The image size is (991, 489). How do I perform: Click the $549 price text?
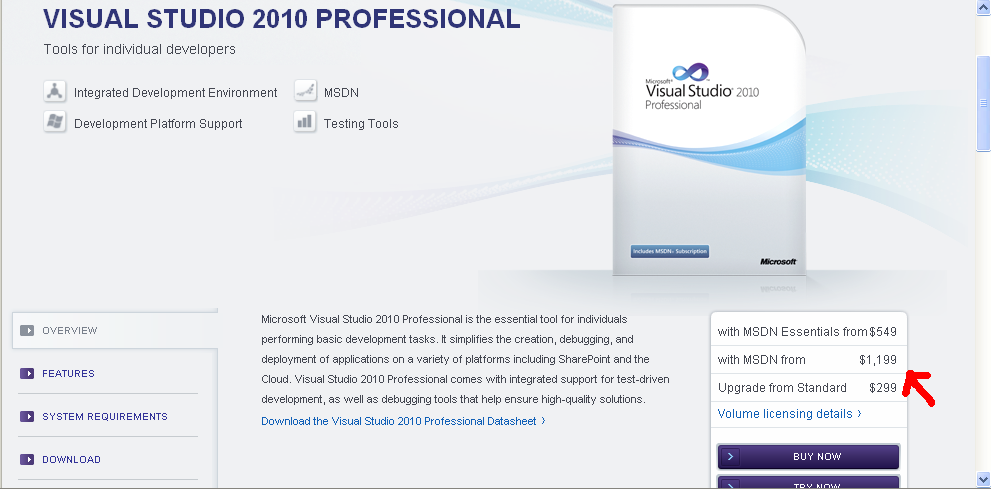(883, 332)
